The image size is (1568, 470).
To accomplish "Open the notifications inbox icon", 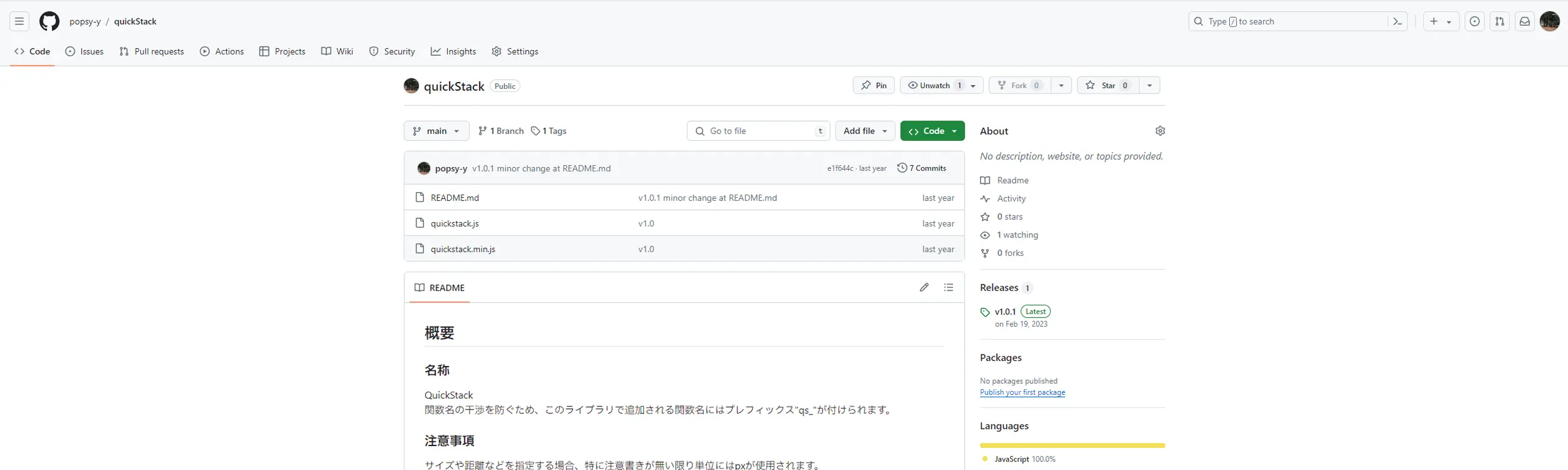I will pyautogui.click(x=1525, y=21).
